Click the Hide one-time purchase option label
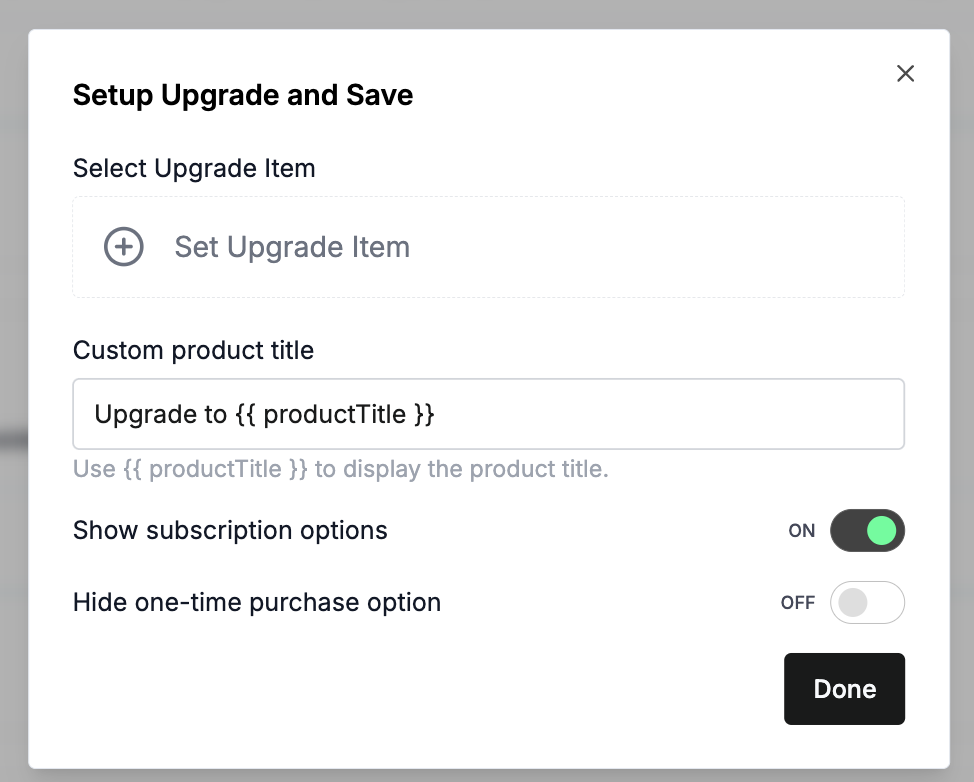The image size is (974, 782). pos(257,603)
